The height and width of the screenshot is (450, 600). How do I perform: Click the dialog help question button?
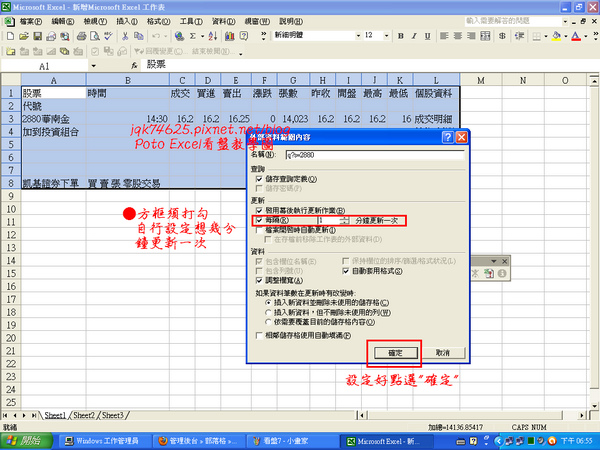448,137
